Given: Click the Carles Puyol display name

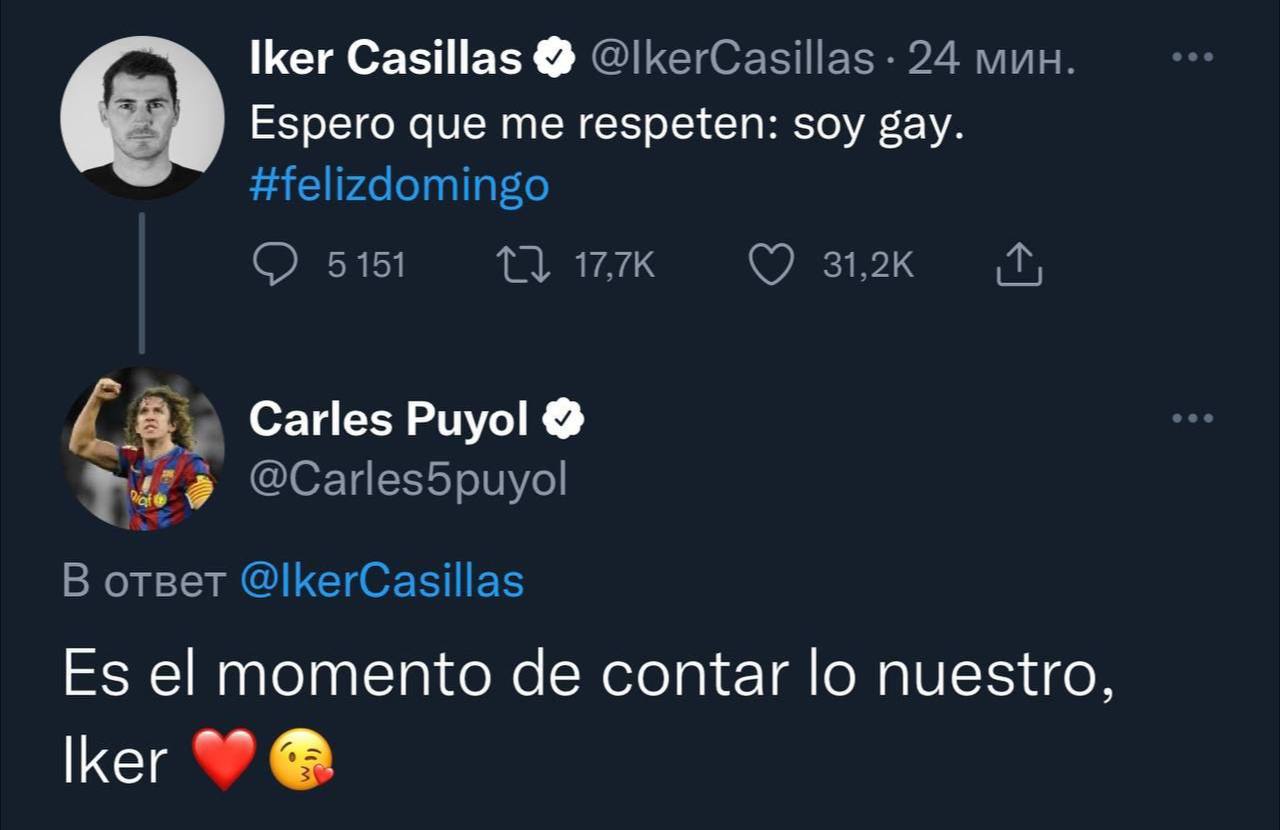Looking at the screenshot, I should 389,420.
